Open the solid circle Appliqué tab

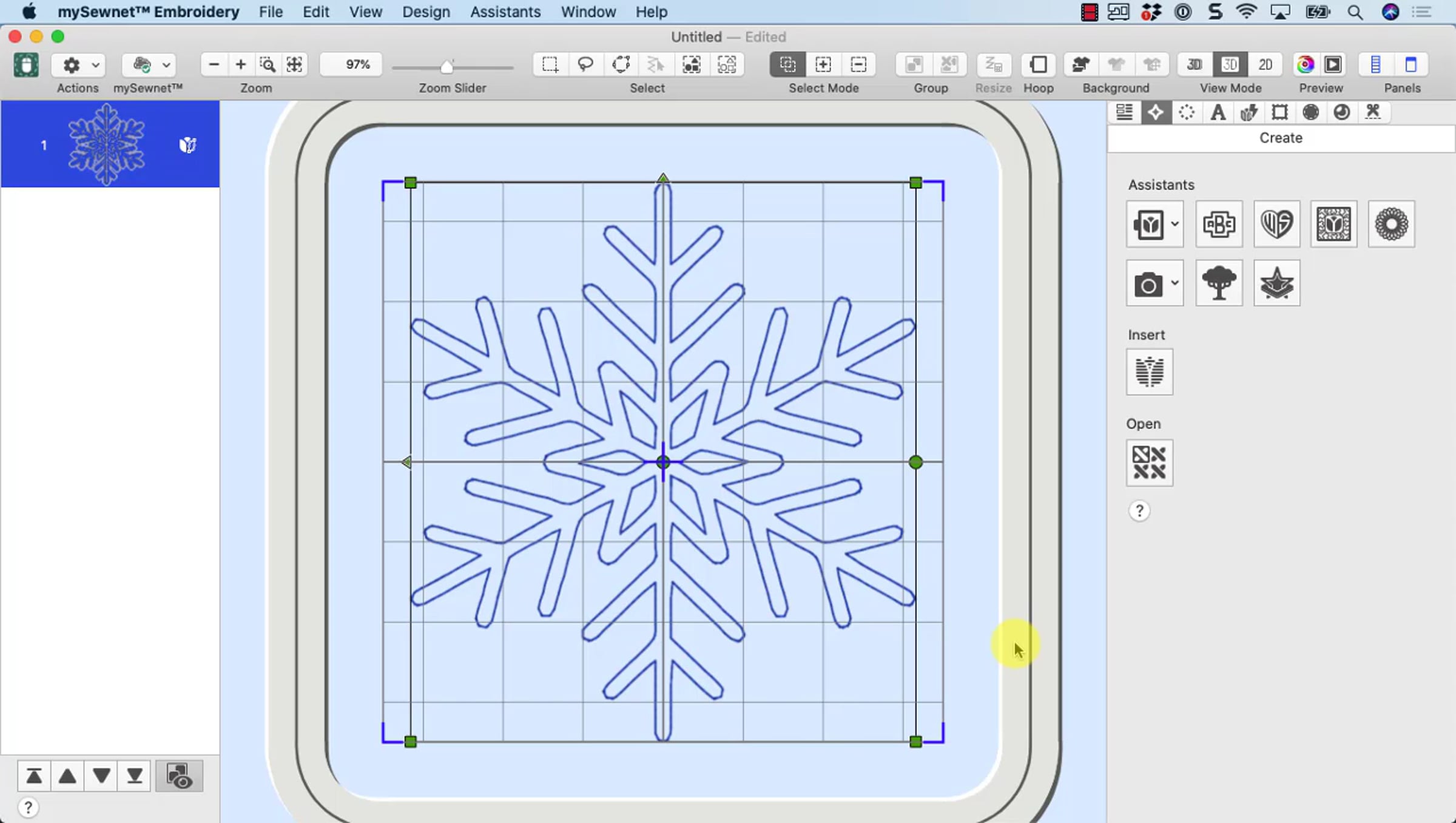[1311, 112]
